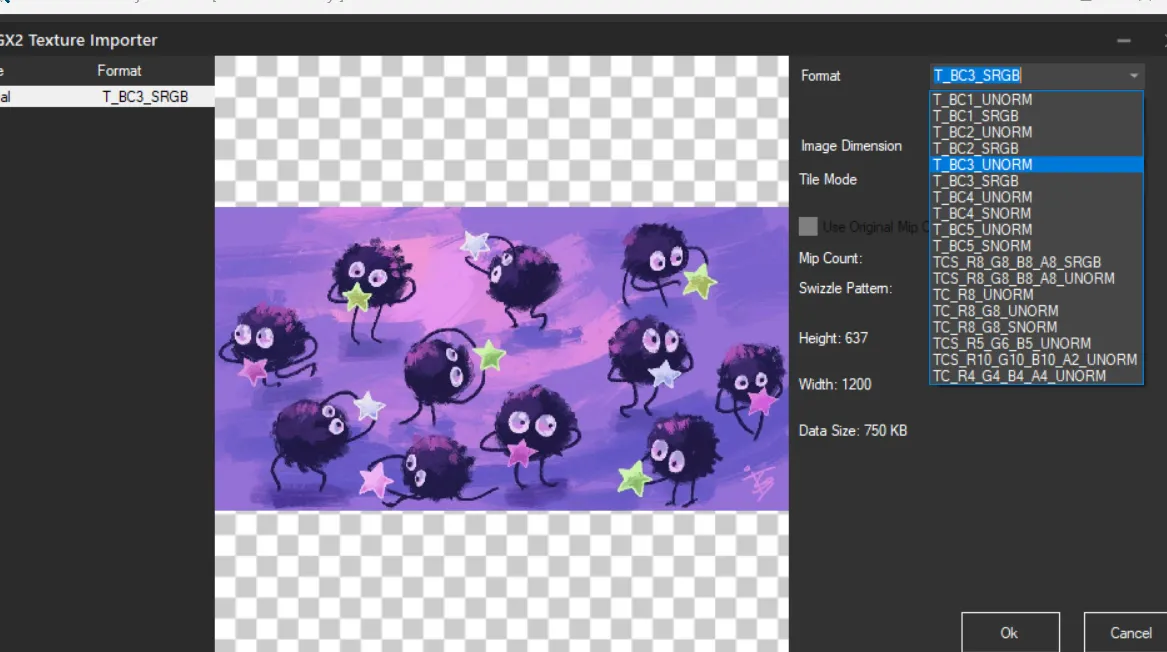Choose highlighted T_BC3_UNORM option
The image size is (1167, 652).
tap(983, 165)
